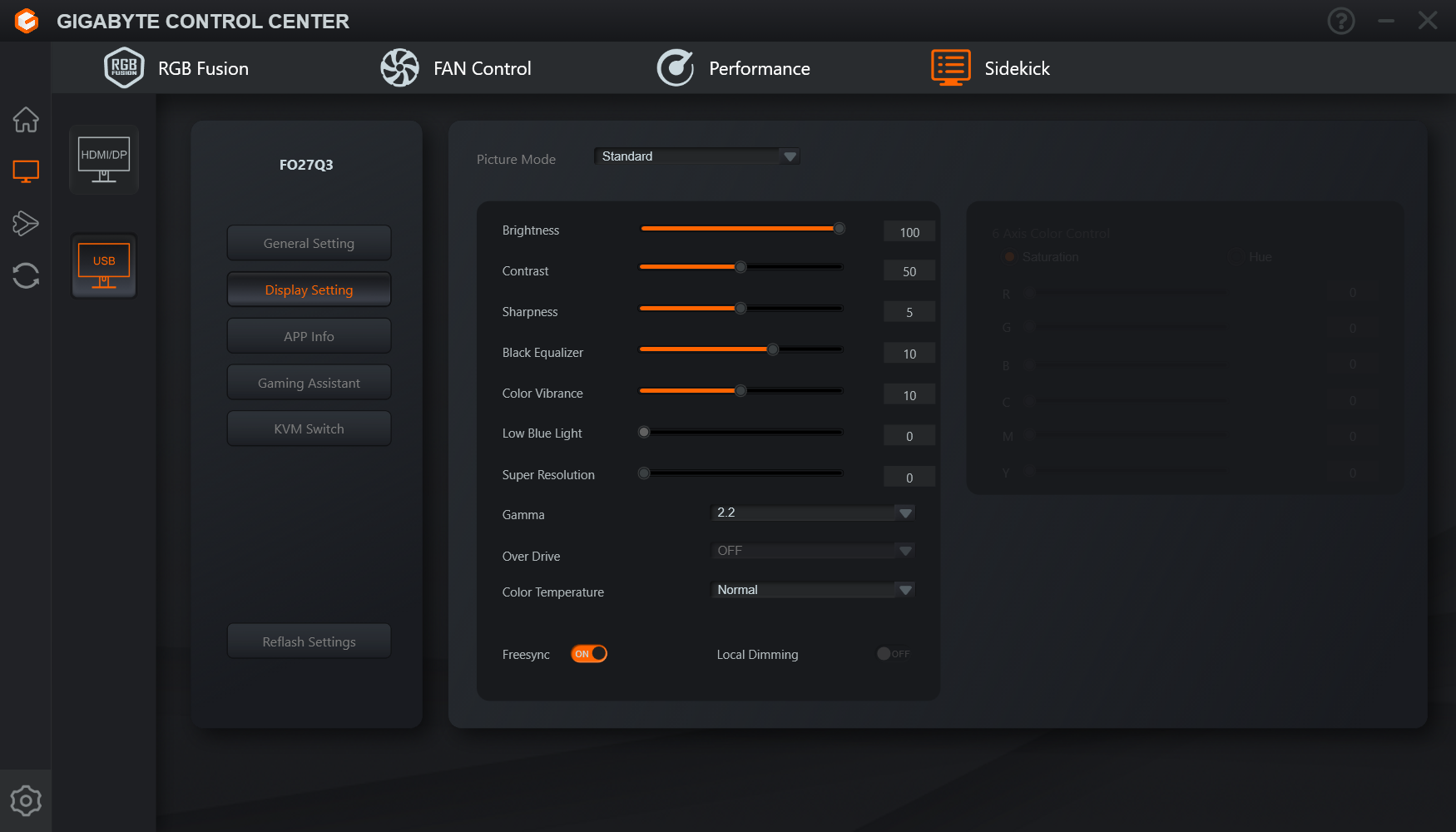
Task: Enable the Local Dimming switch
Action: point(894,654)
